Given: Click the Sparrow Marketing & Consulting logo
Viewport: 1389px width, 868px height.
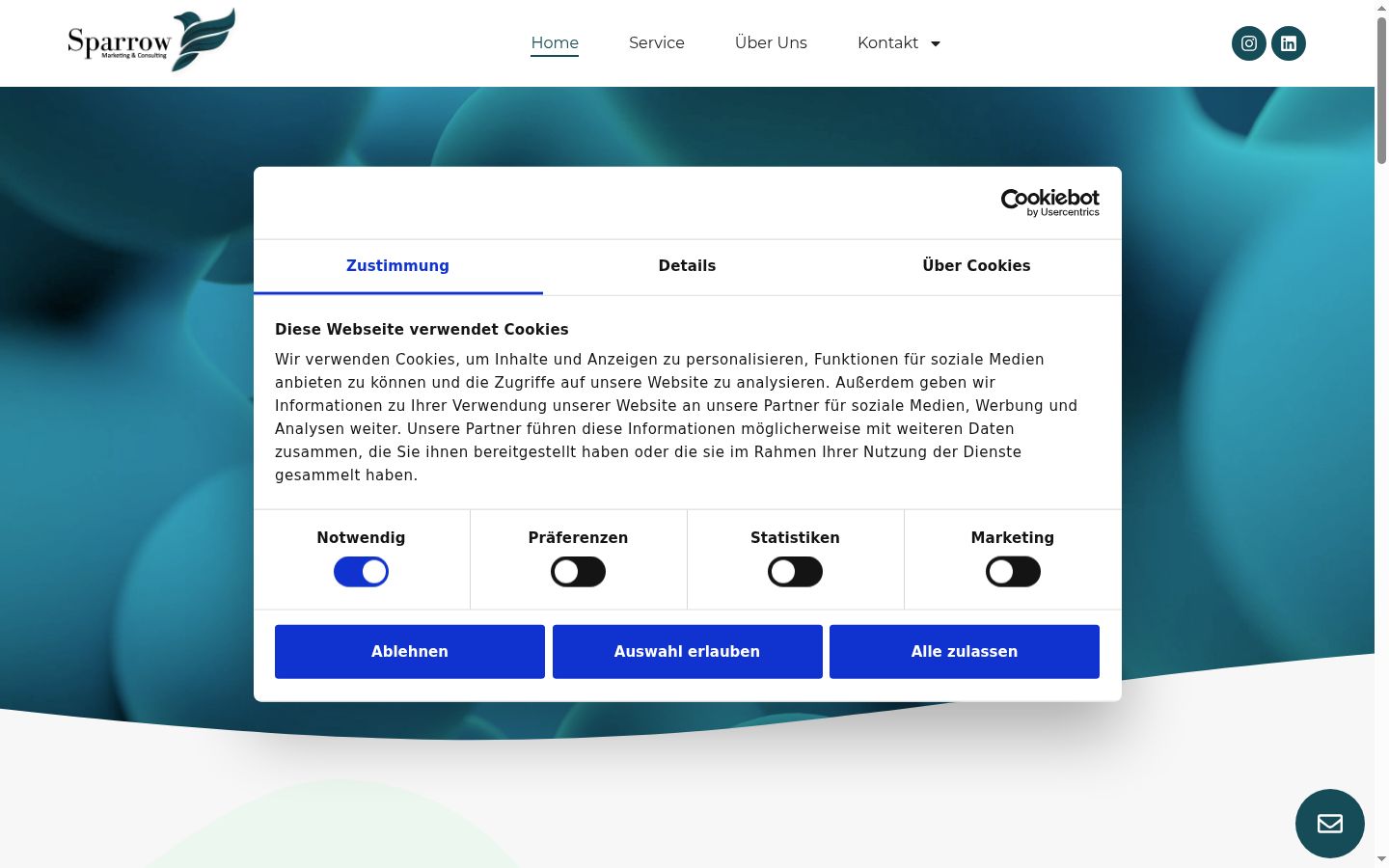Looking at the screenshot, I should [151, 40].
